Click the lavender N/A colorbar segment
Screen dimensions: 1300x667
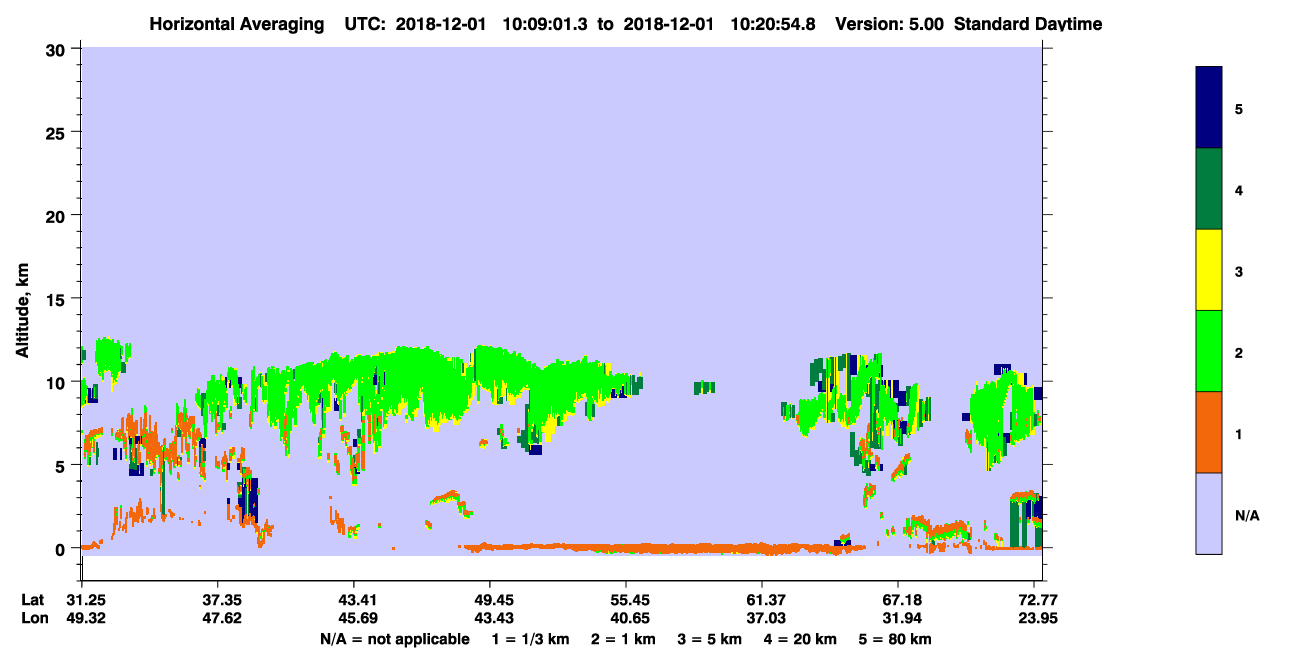pos(1209,513)
